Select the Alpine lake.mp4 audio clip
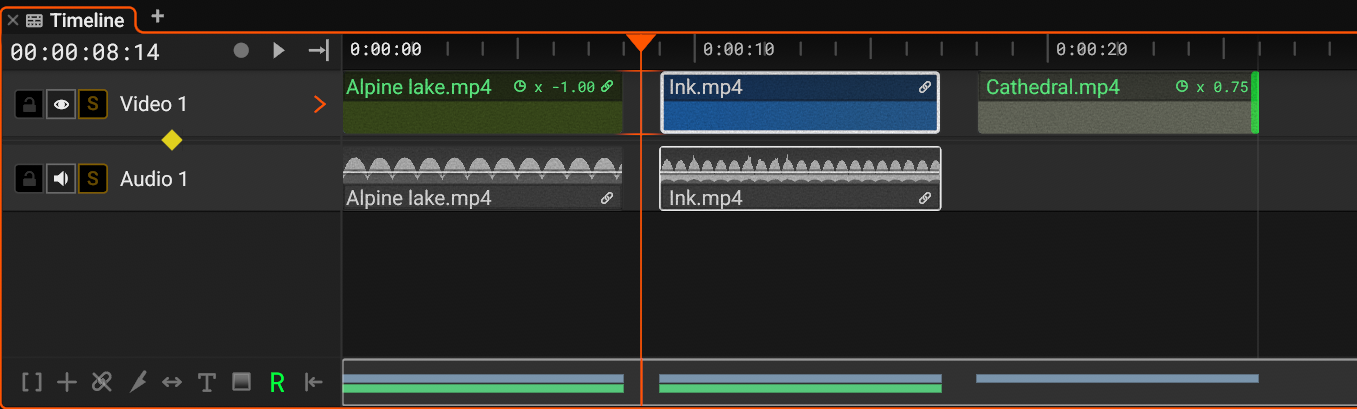1357x409 pixels. pos(482,179)
